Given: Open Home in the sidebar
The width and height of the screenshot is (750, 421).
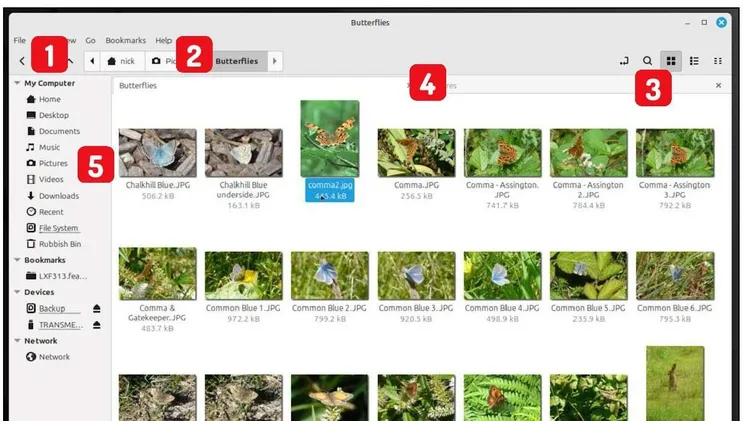Looking at the screenshot, I should coord(49,99).
